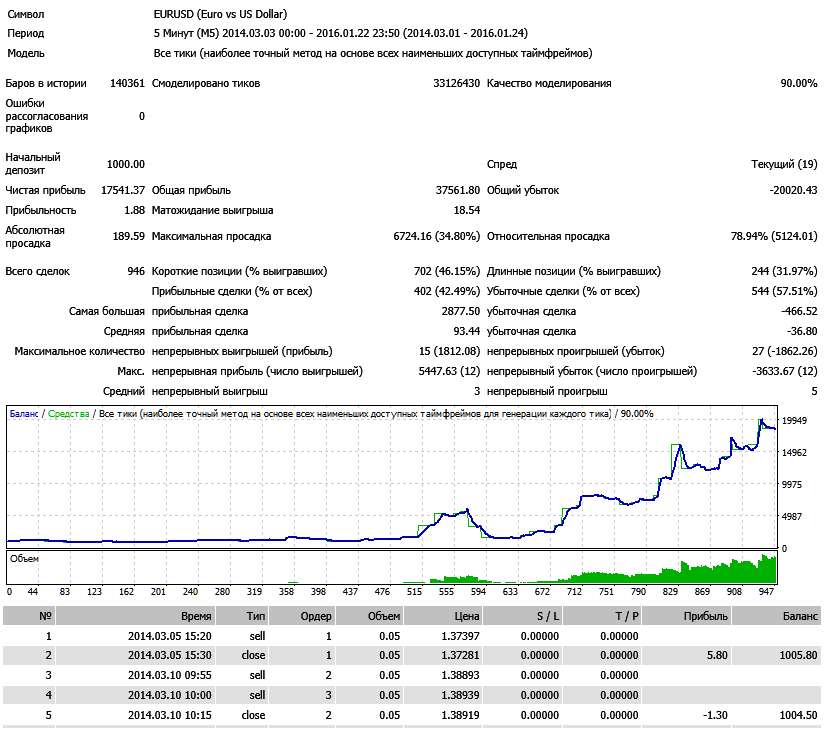828x735 pixels.
Task: Click gross loss value -20020.43
Action: (793, 190)
